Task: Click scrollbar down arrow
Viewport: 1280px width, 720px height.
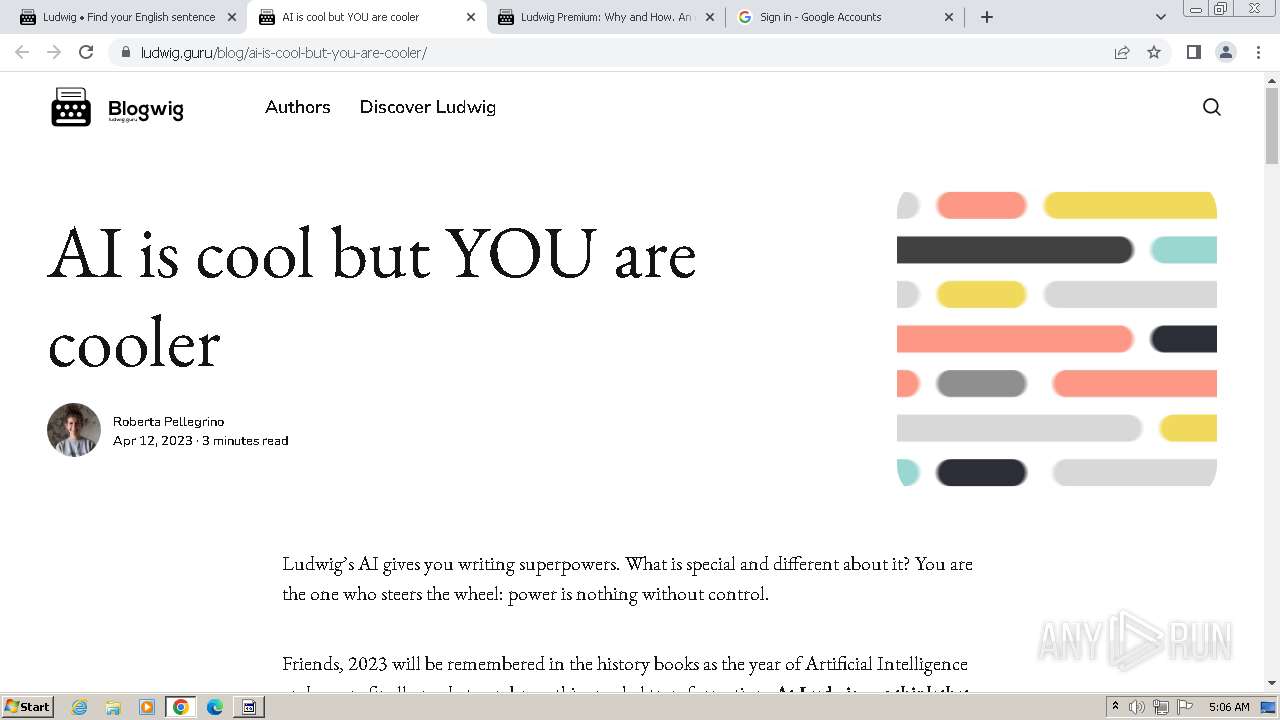Action: tap(1272, 683)
